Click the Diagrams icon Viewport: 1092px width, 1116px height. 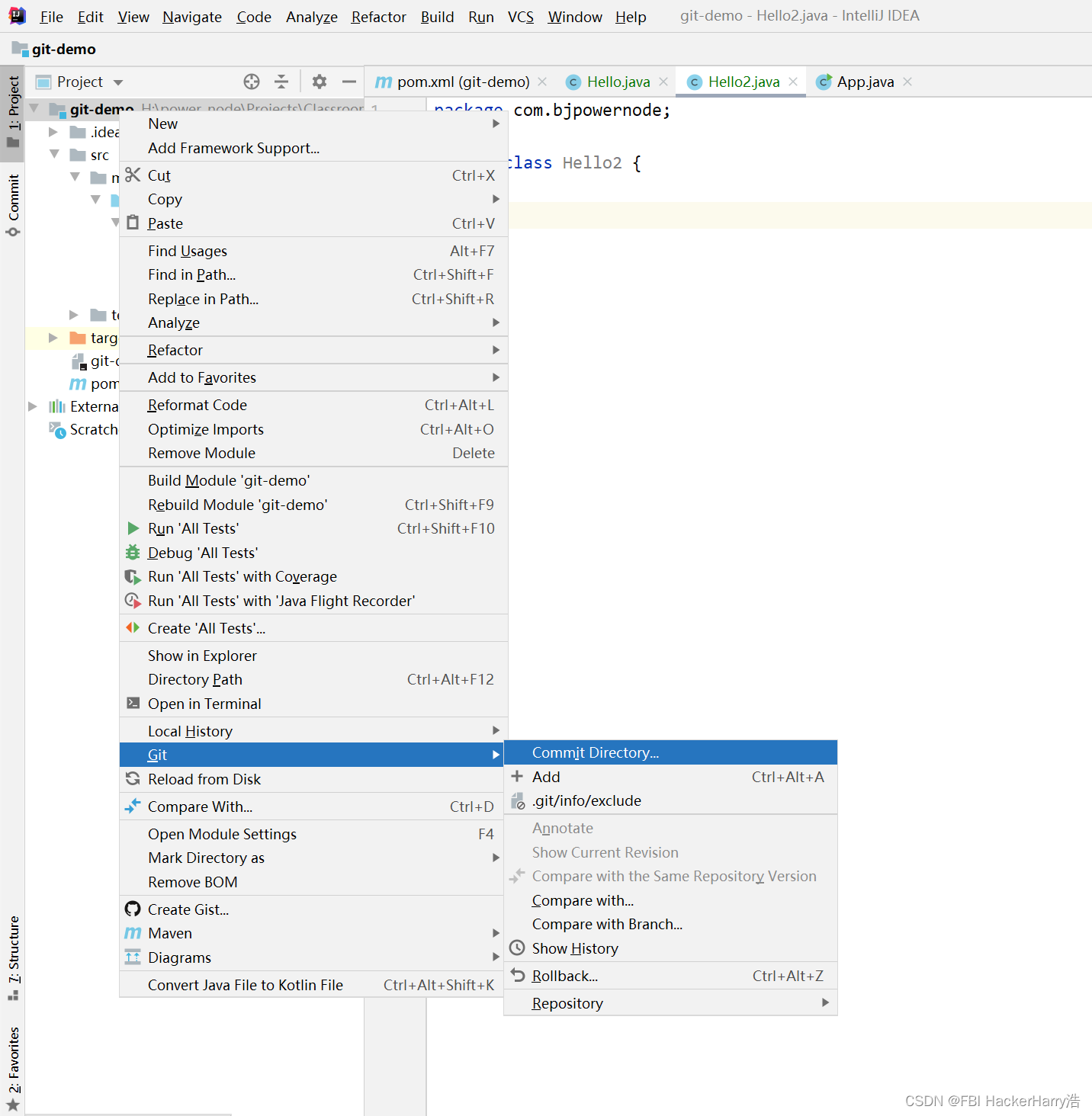[x=133, y=957]
